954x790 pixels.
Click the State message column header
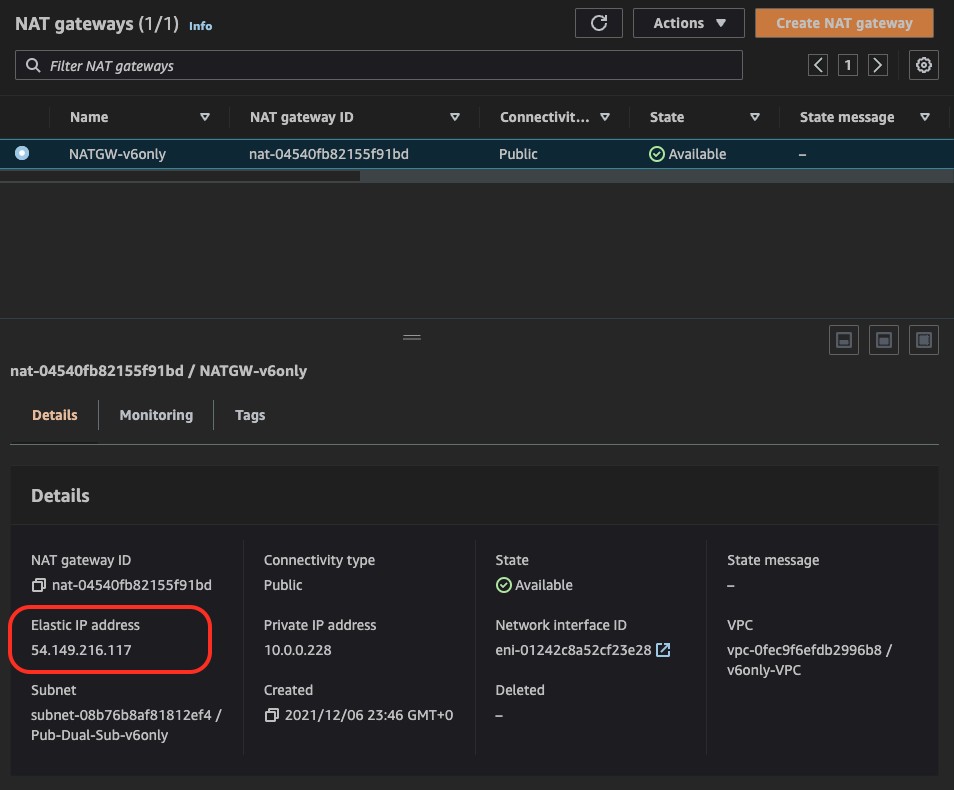[847, 117]
